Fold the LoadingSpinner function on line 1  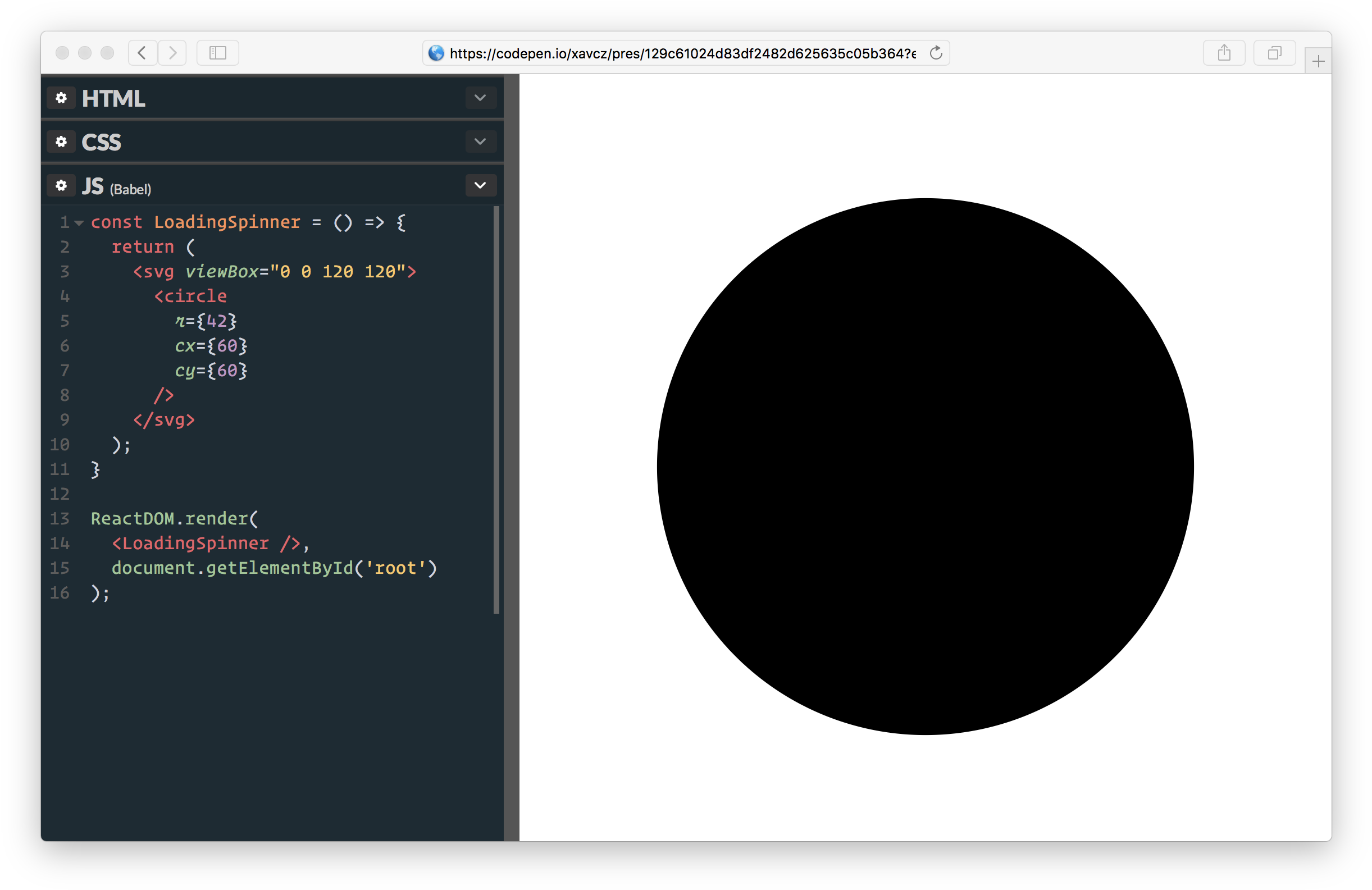(79, 222)
